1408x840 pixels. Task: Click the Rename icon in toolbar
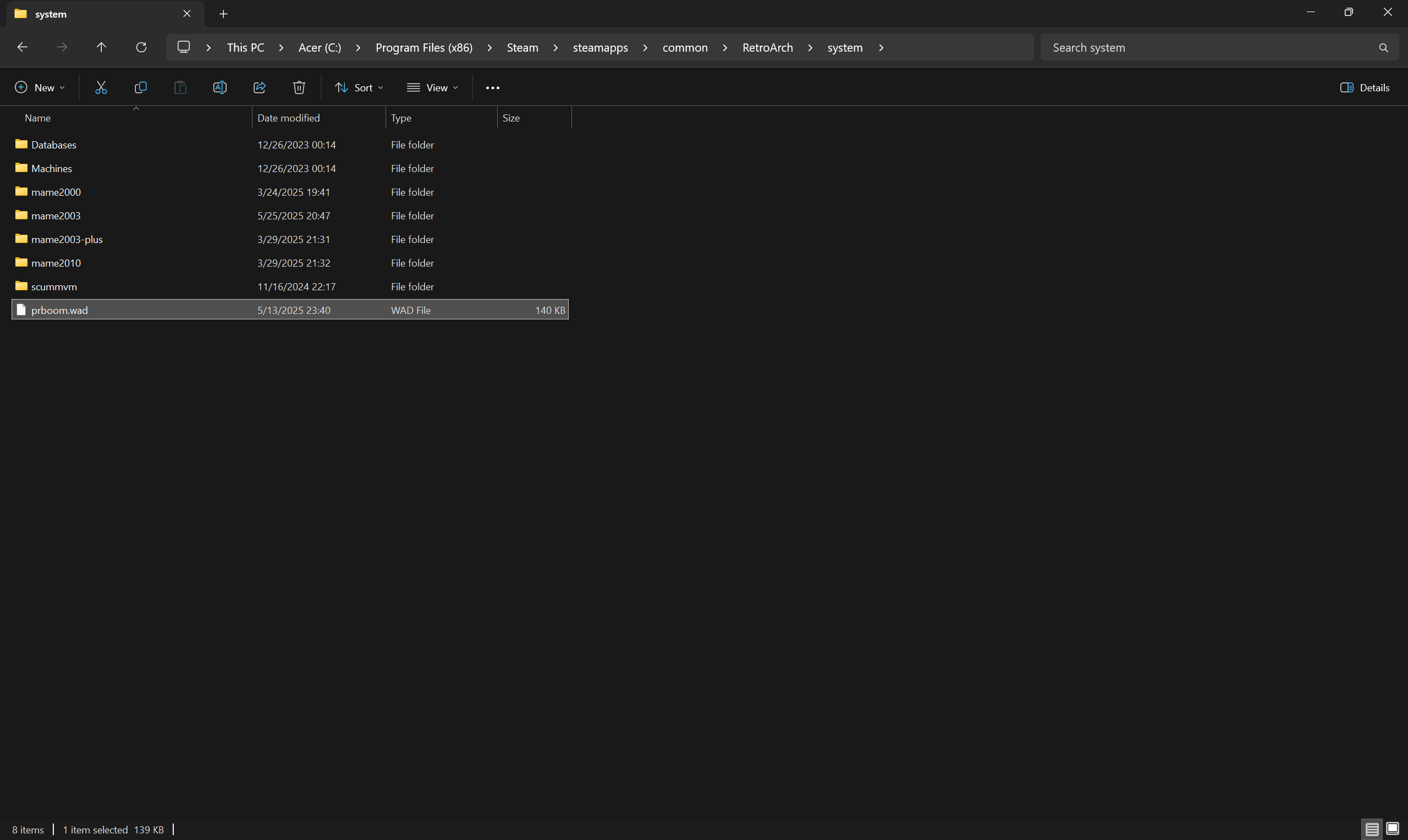[x=219, y=87]
